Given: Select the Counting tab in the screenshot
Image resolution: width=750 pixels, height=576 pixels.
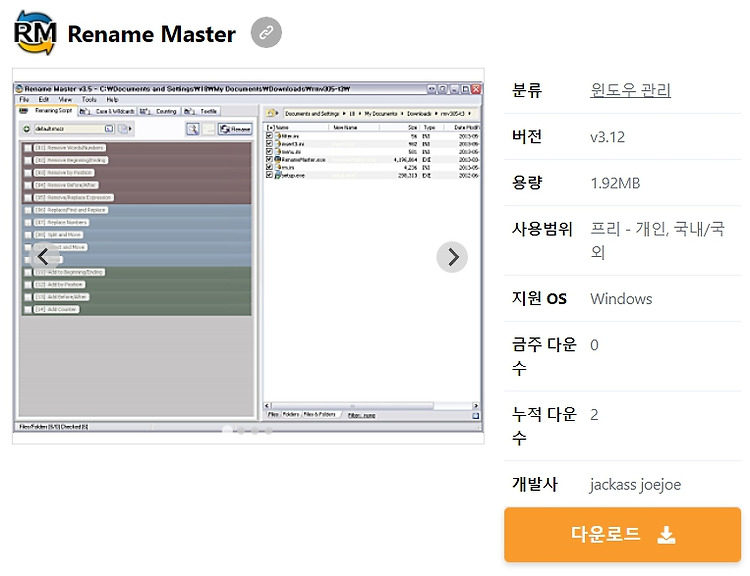Looking at the screenshot, I should click(x=160, y=111).
